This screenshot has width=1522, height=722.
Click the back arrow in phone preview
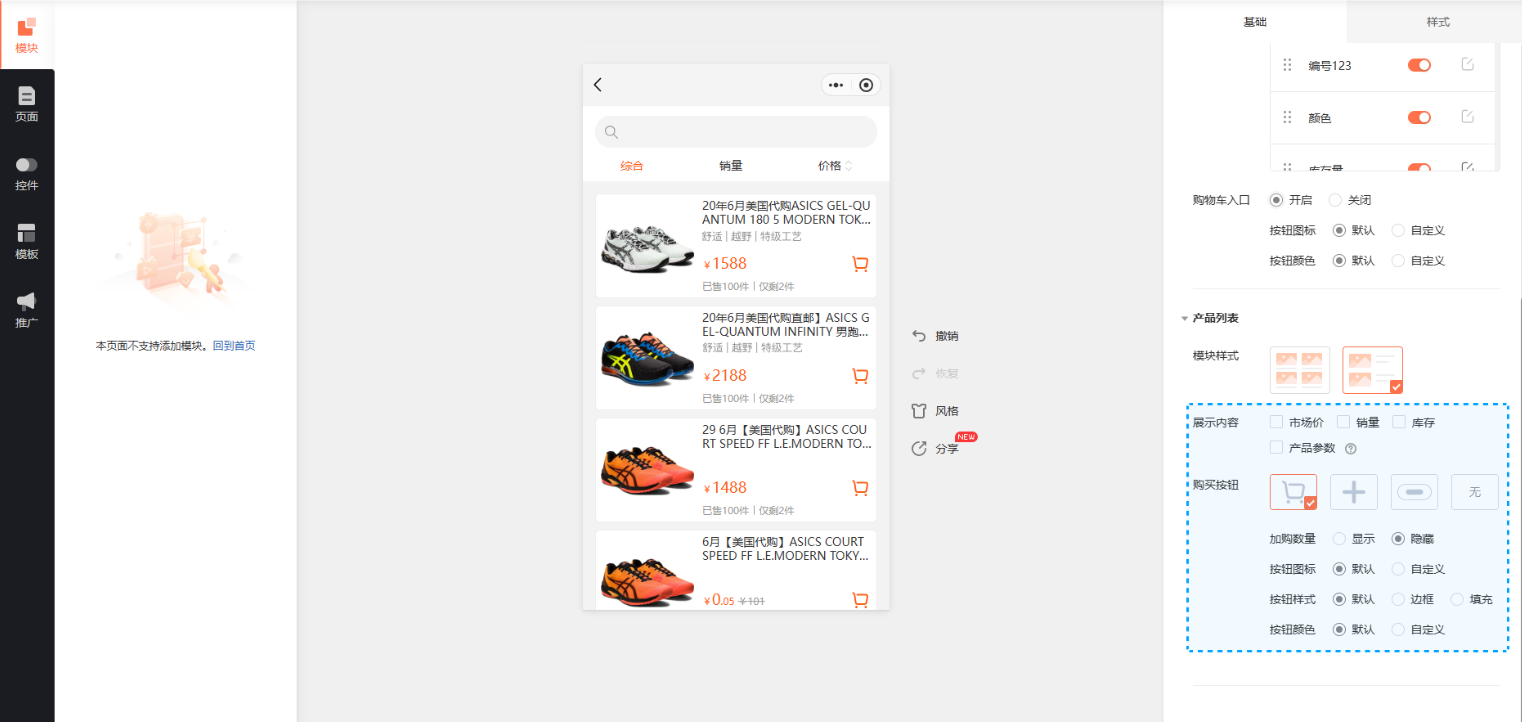(598, 85)
